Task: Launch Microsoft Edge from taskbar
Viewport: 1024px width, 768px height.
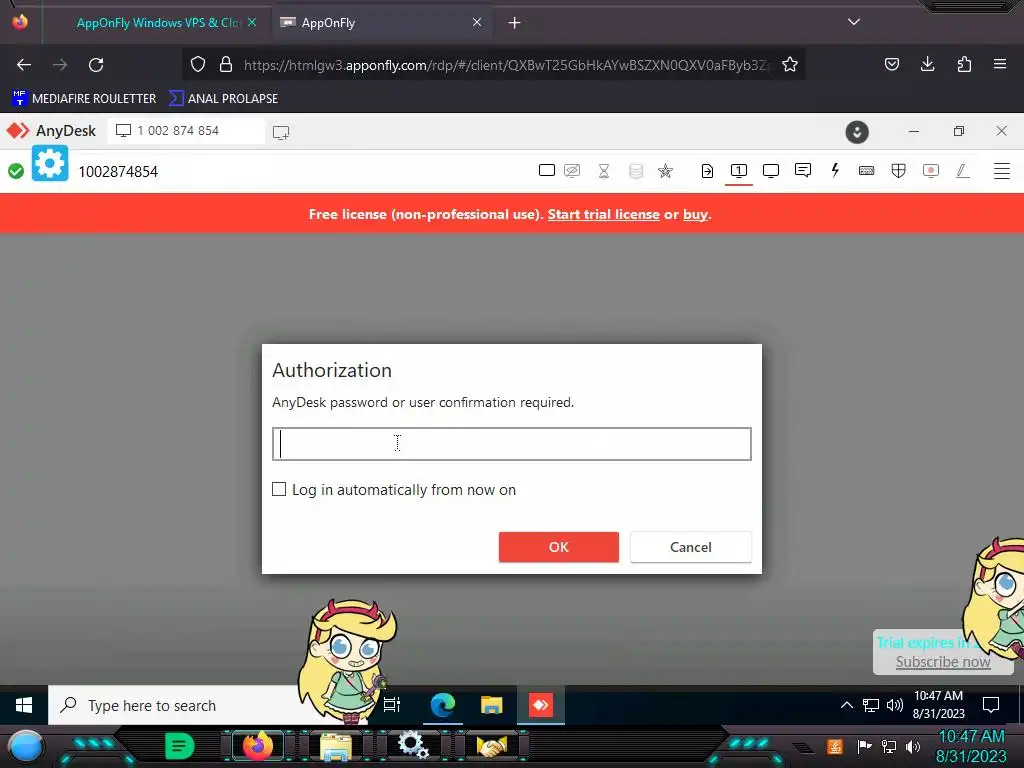Action: click(x=443, y=705)
